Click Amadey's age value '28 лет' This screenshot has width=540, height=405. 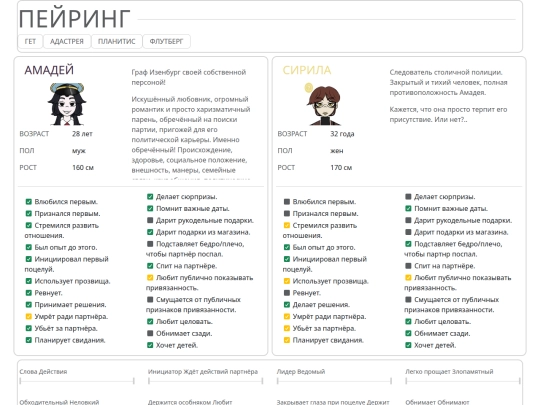pyautogui.click(x=82, y=134)
